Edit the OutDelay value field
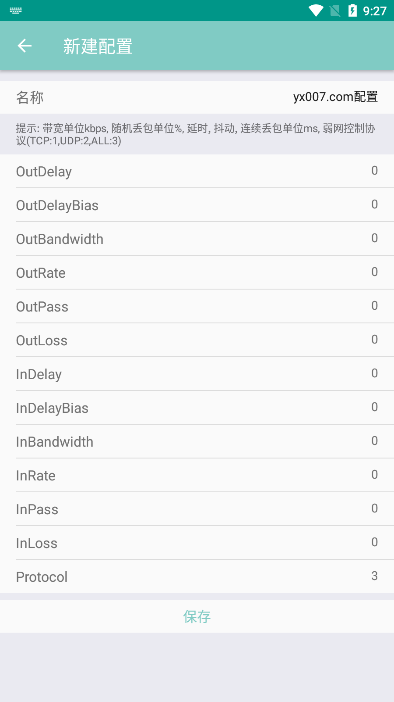The width and height of the screenshot is (394, 702). 374,171
